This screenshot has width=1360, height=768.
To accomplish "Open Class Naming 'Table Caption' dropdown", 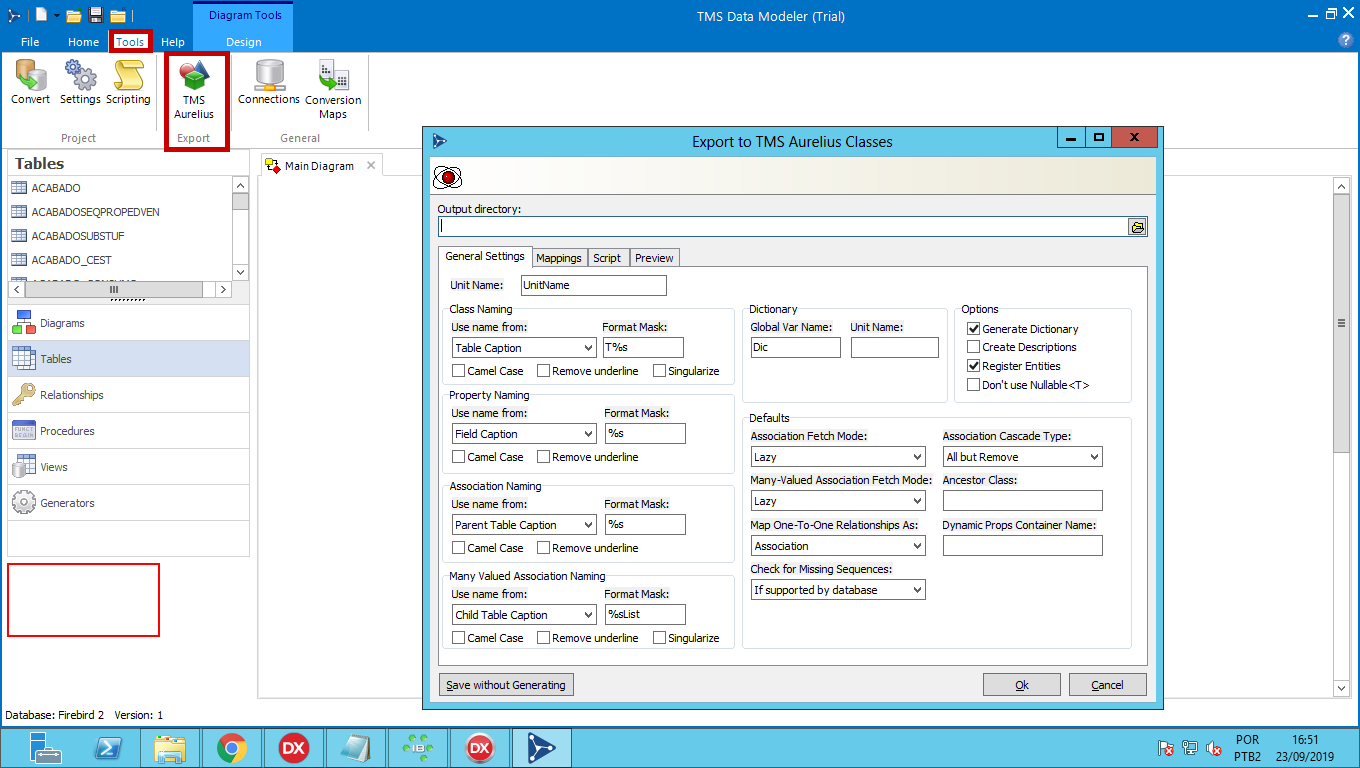I will coord(525,348).
